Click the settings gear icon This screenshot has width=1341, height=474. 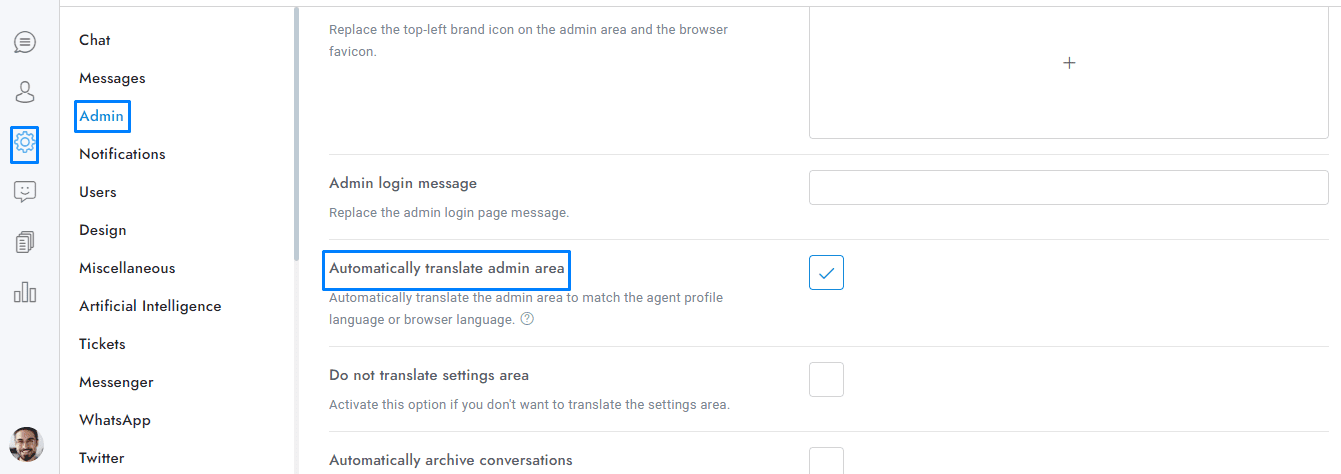tap(25, 144)
